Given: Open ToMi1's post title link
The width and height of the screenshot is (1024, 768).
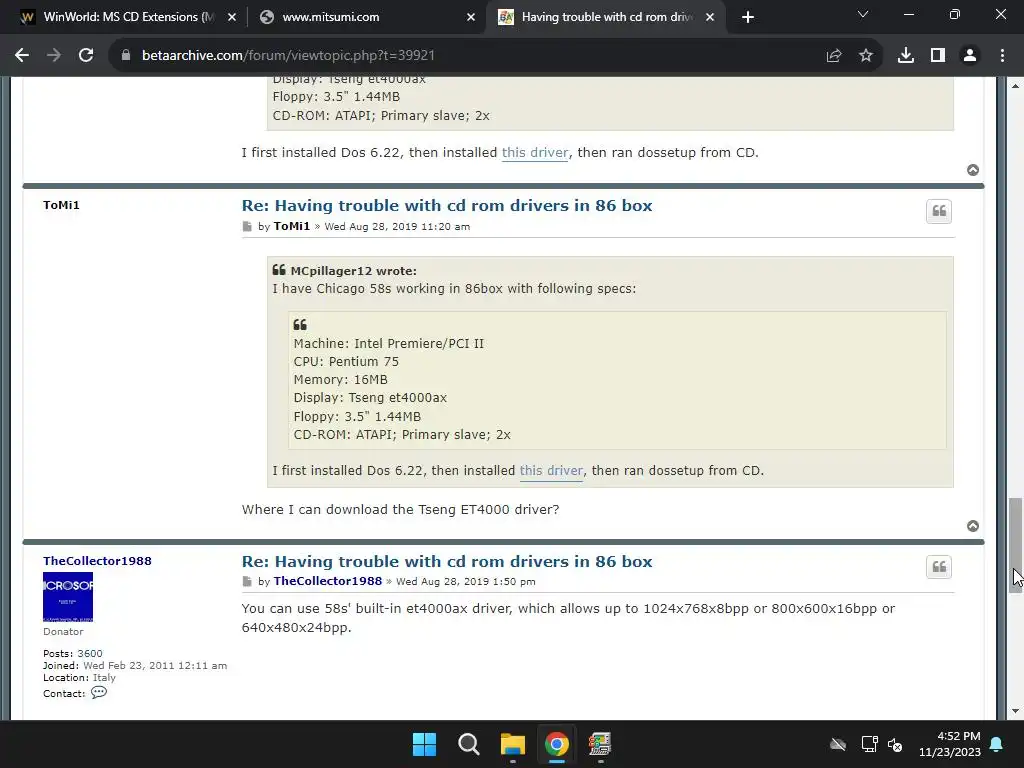Looking at the screenshot, I should point(447,205).
